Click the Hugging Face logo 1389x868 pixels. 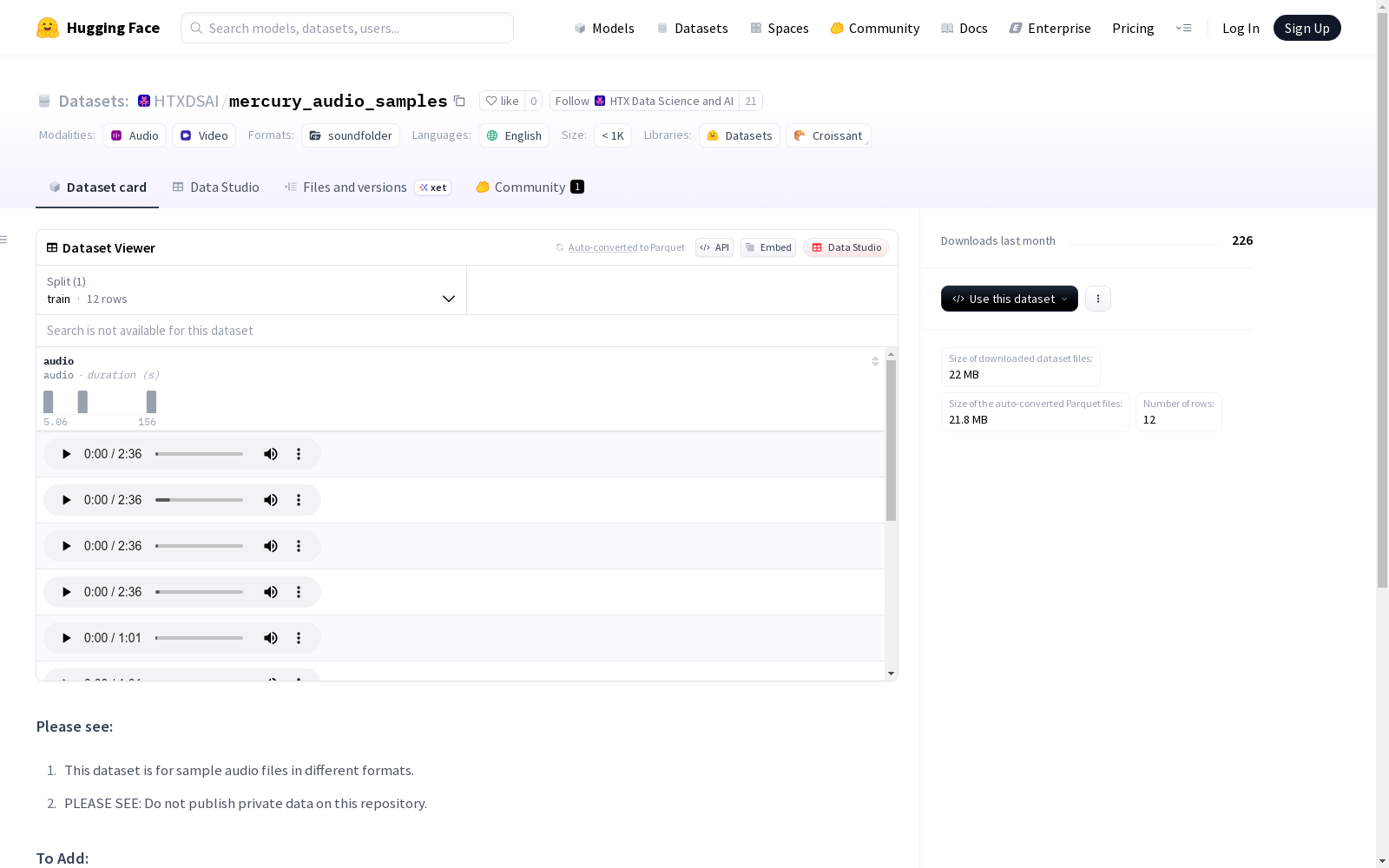click(98, 28)
